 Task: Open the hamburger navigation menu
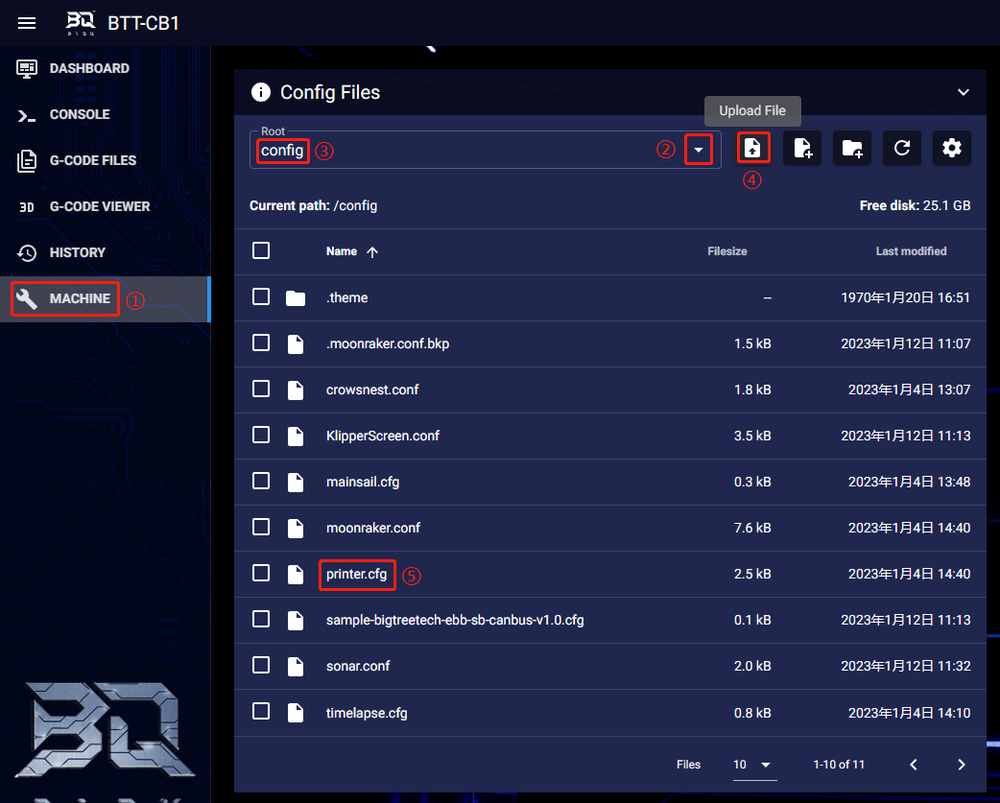tap(27, 22)
